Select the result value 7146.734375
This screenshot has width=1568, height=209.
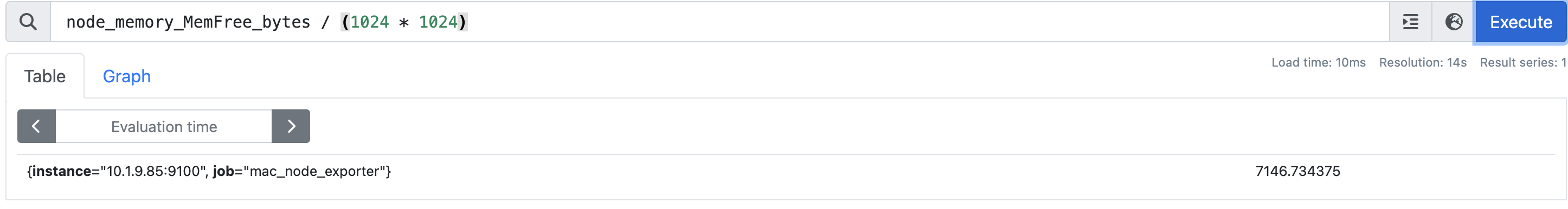tap(1298, 171)
